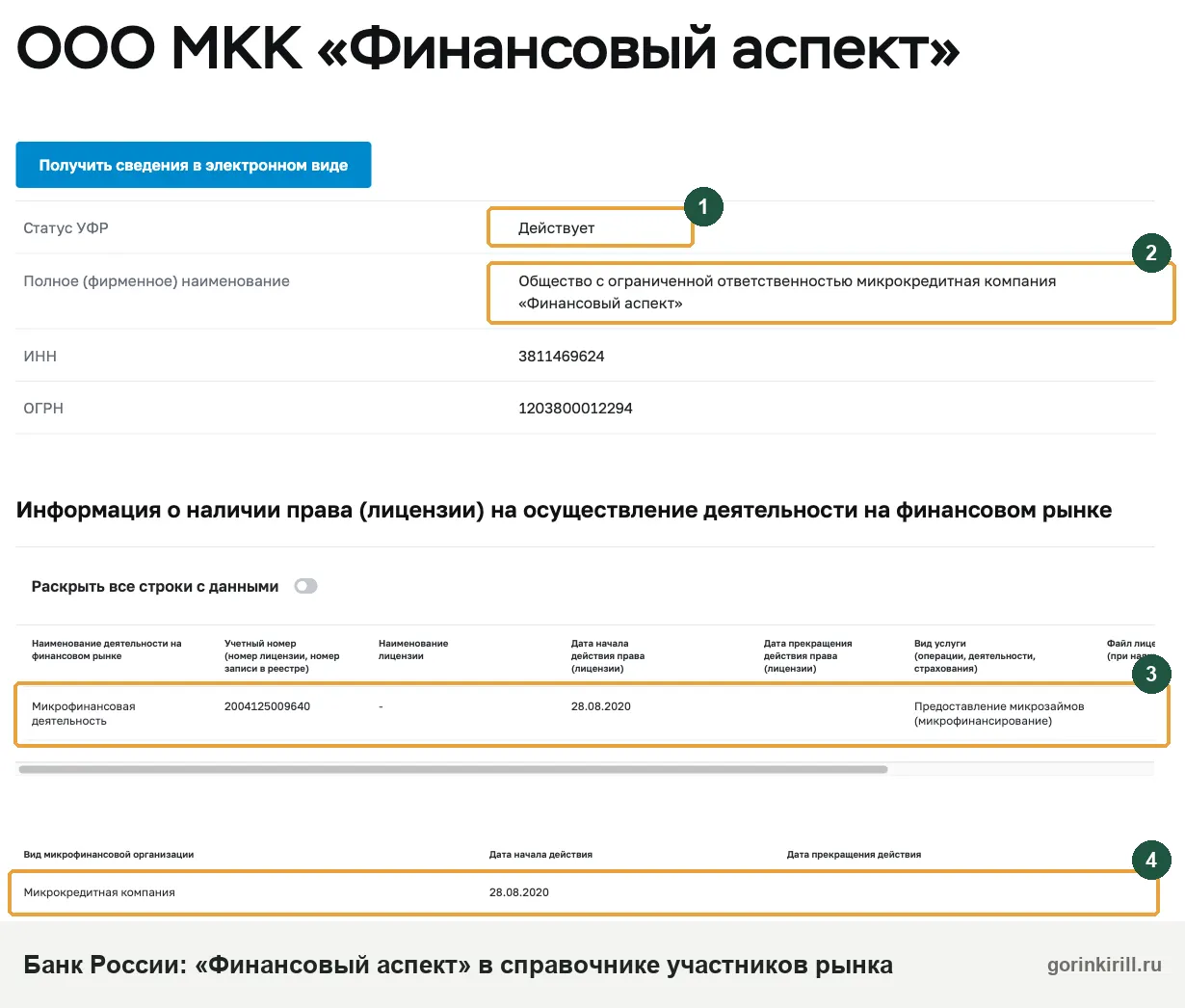Click 'Учетный номер' column header
Screen dimensions: 1185x1008
281,655
